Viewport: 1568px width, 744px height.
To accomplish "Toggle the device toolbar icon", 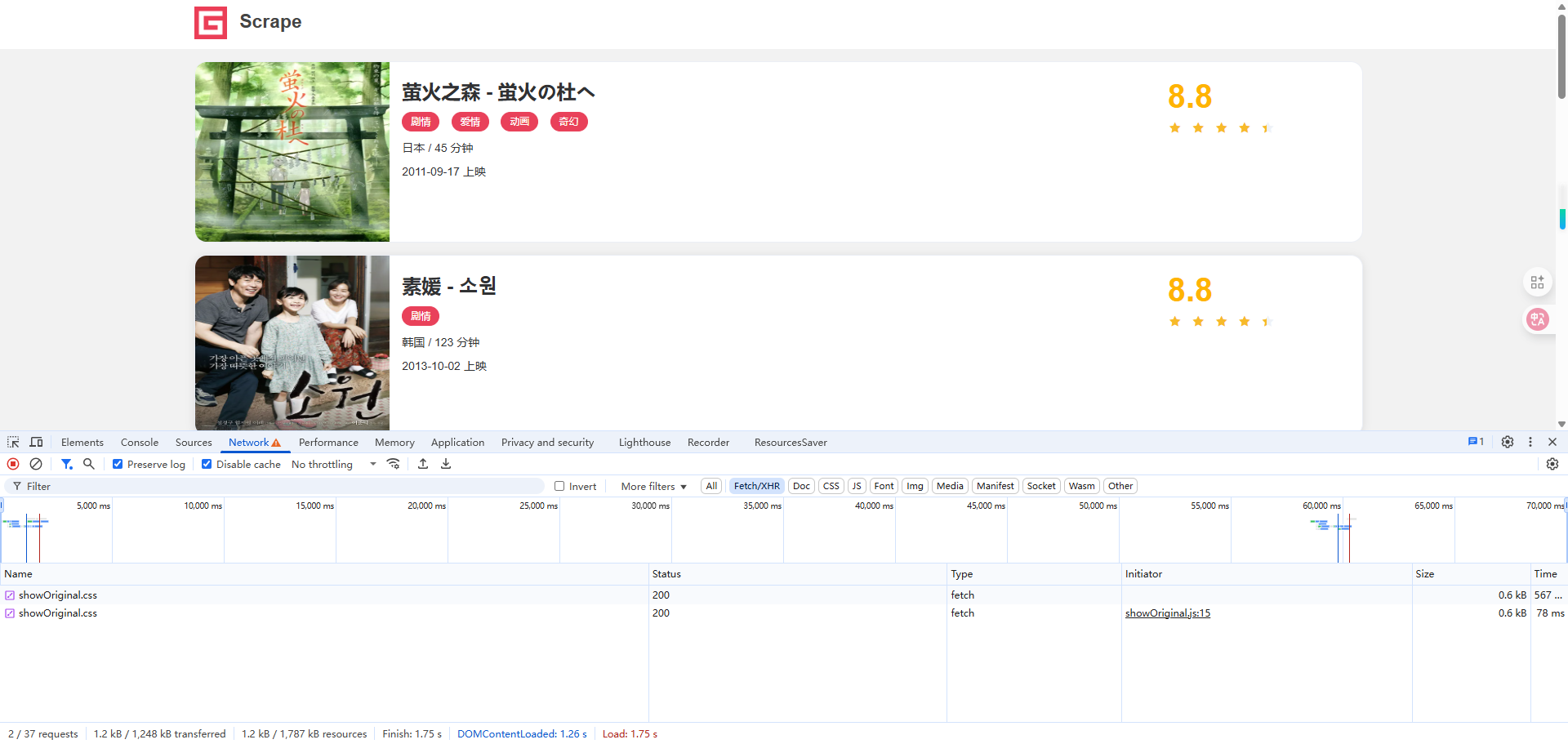I will point(36,442).
